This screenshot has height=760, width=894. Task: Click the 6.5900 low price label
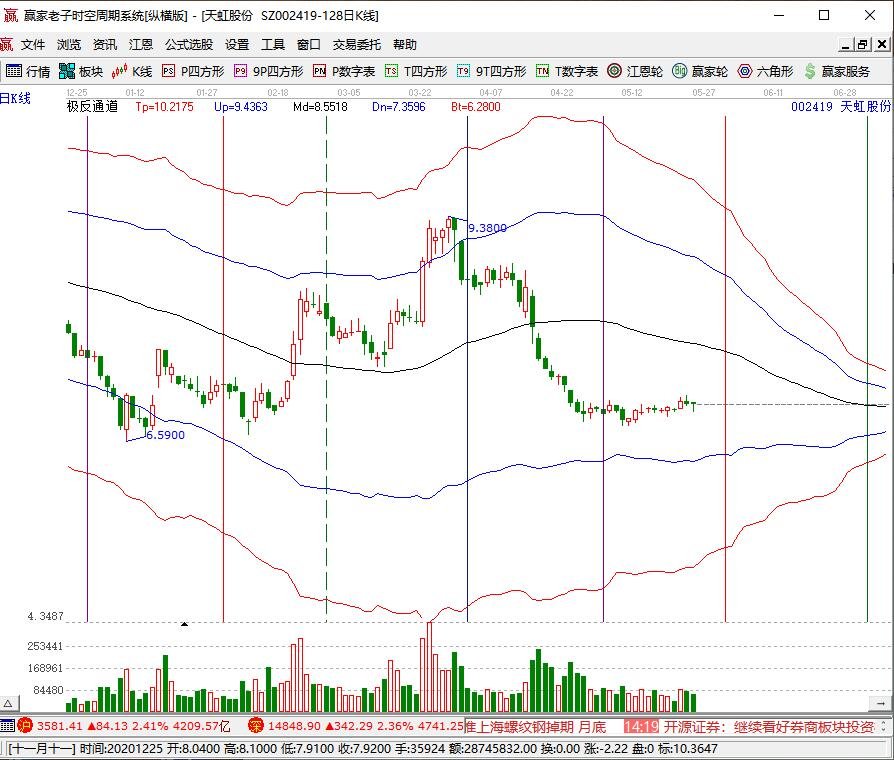coord(165,435)
